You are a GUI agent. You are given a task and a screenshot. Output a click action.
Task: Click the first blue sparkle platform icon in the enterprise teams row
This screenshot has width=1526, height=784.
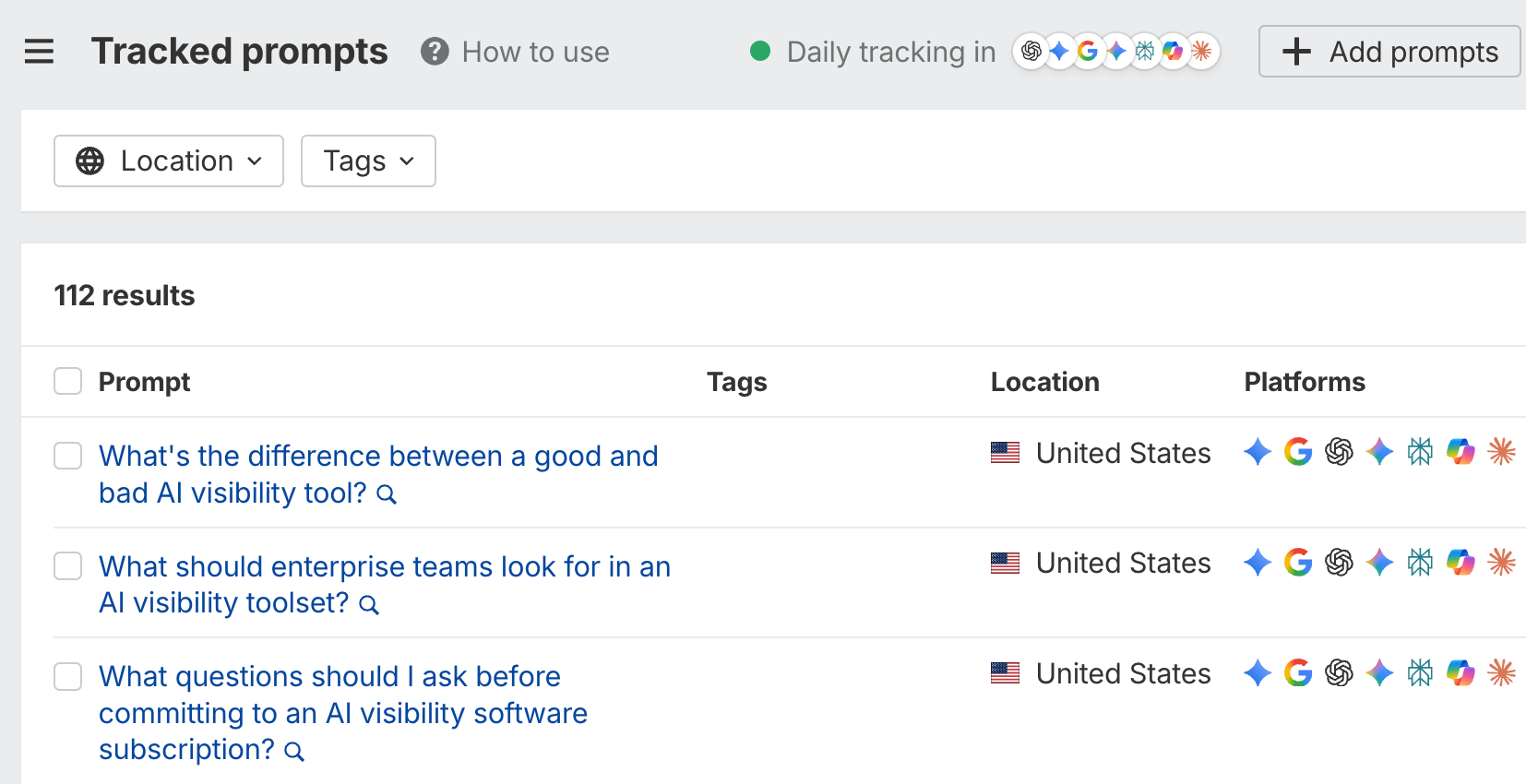click(1258, 562)
